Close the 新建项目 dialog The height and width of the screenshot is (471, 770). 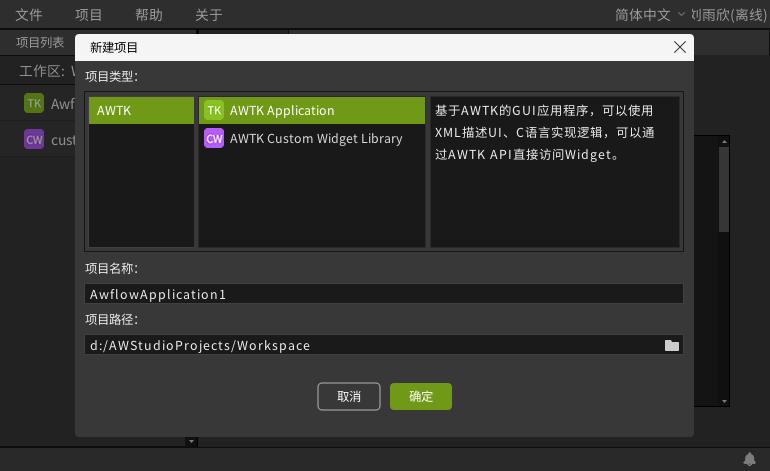tap(680, 47)
